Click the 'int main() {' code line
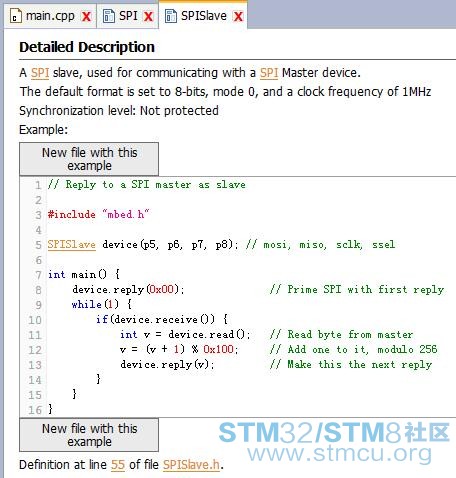This screenshot has height=478, width=456. [84, 274]
